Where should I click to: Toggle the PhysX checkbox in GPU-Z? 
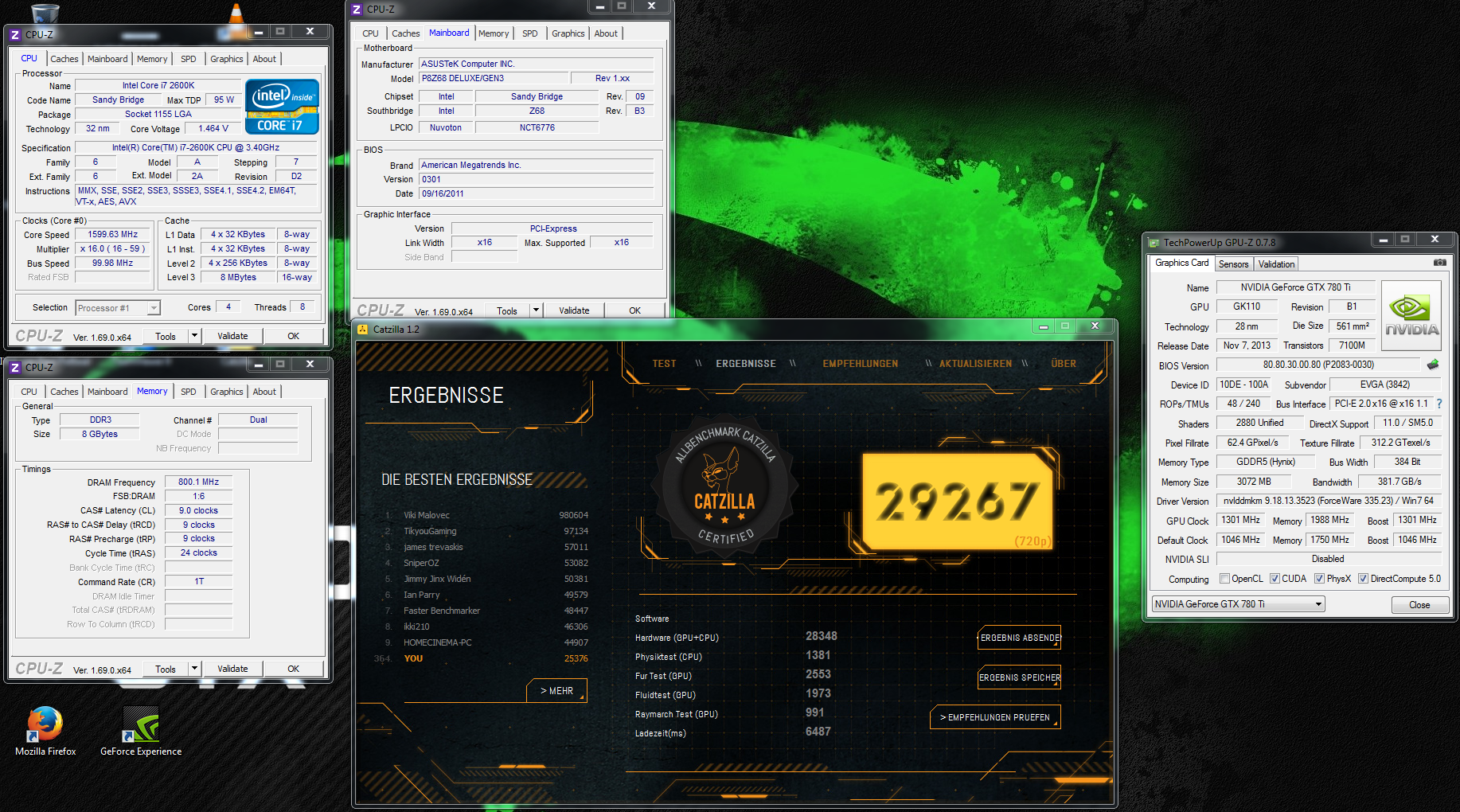1319,579
